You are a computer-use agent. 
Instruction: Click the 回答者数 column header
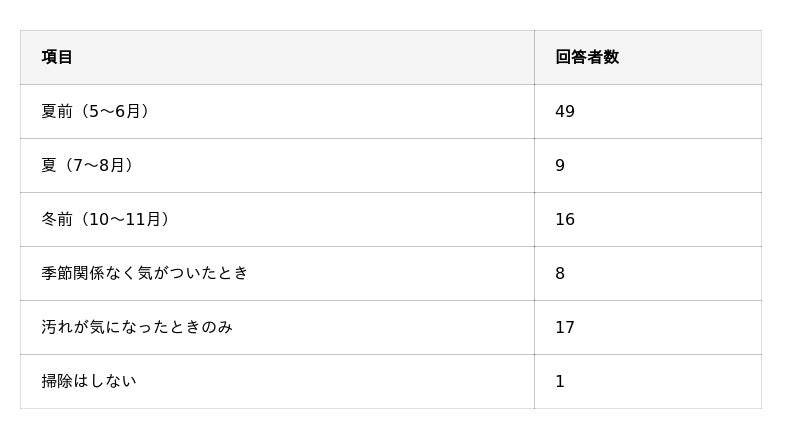(587, 57)
